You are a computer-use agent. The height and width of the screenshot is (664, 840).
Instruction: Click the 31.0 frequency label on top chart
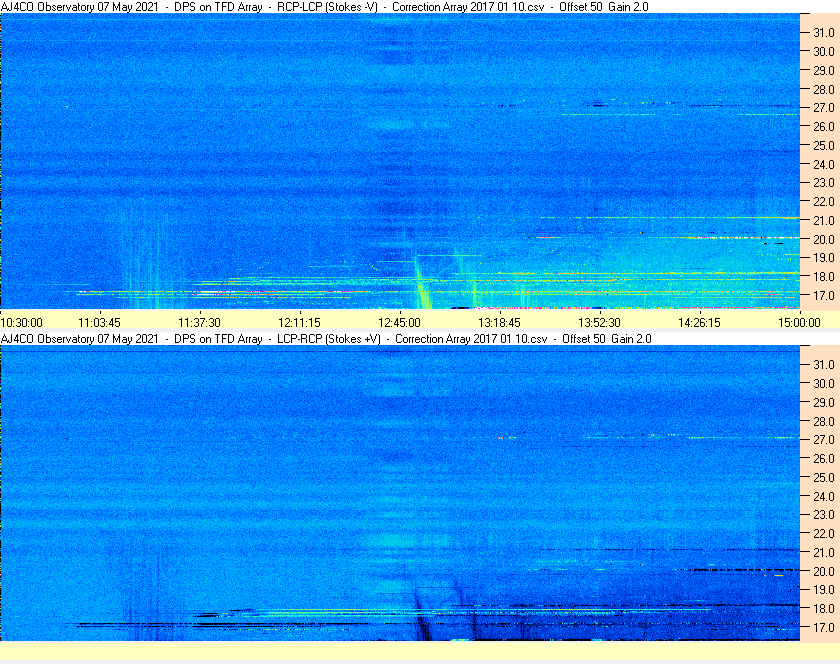tap(824, 33)
